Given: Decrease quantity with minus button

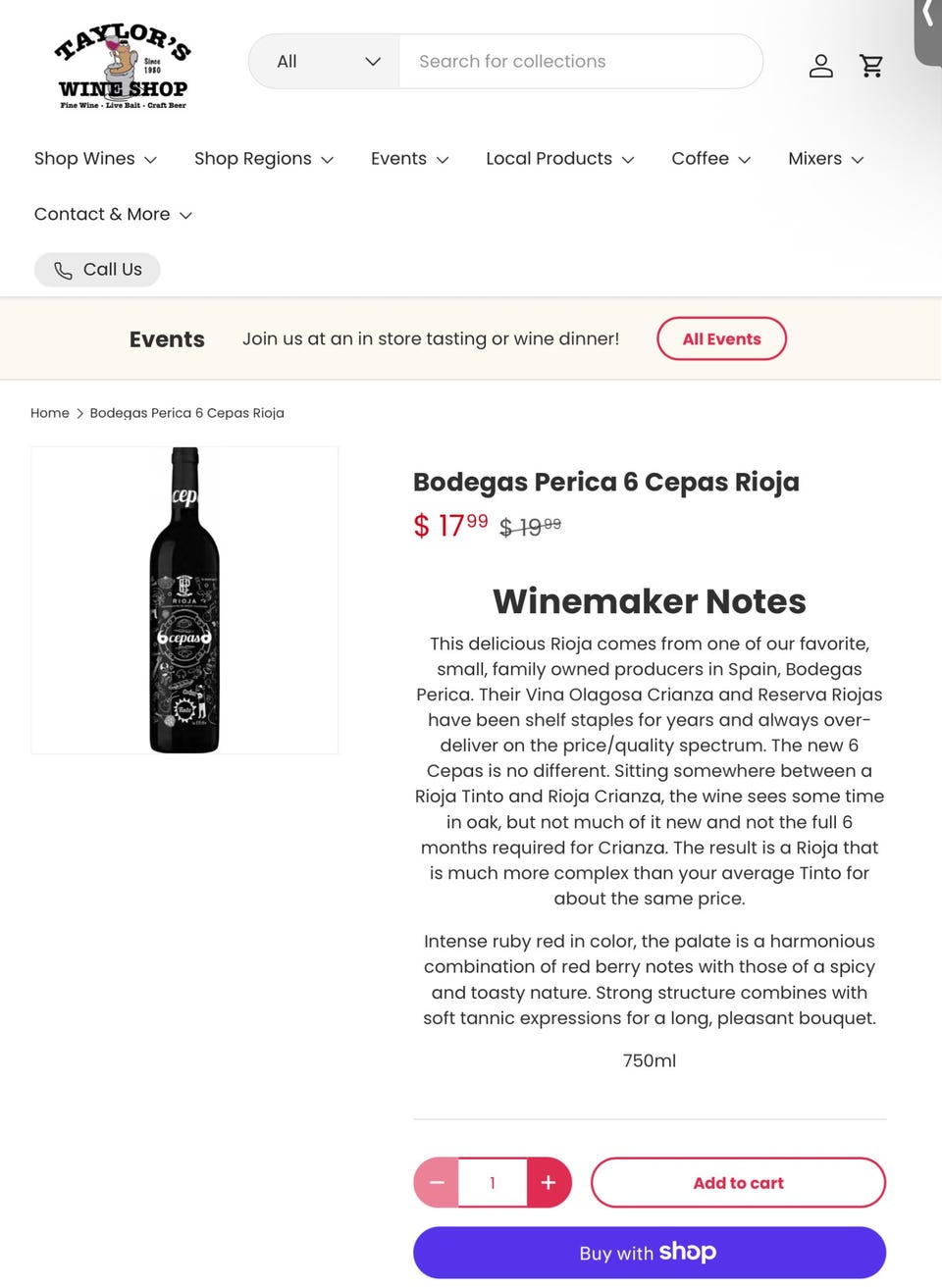Looking at the screenshot, I should [x=437, y=1182].
